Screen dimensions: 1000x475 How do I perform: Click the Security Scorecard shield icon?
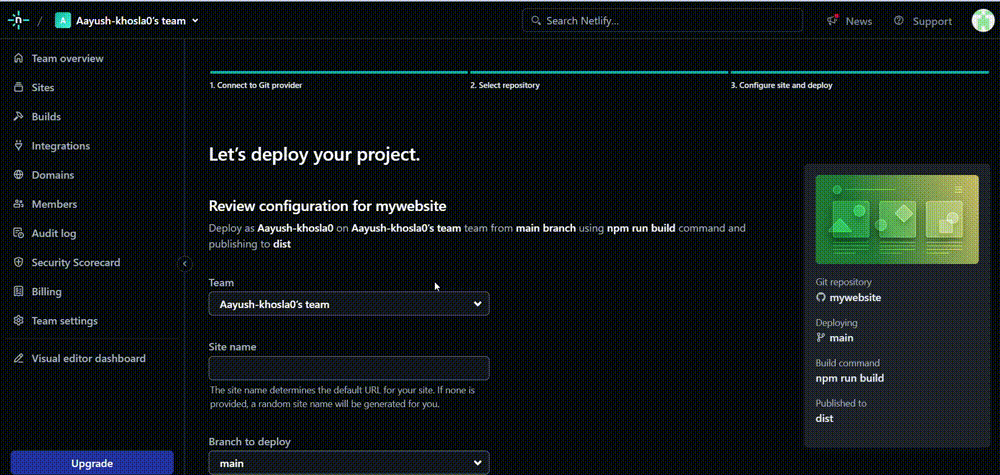[18, 262]
